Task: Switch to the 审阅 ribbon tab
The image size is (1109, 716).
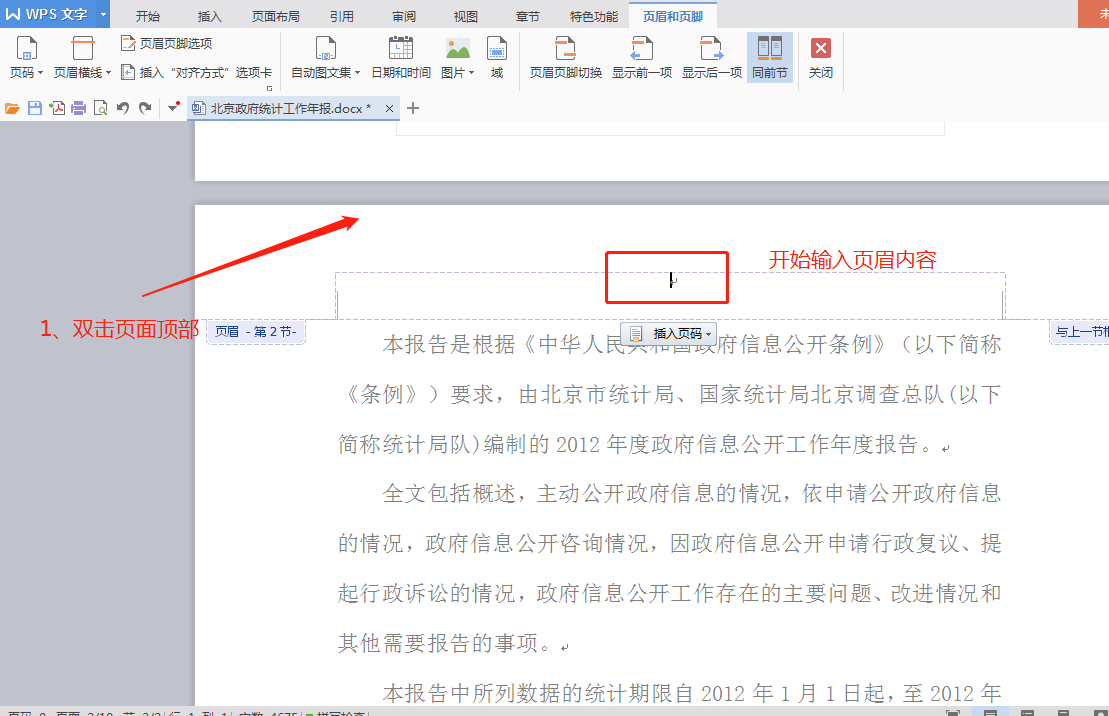Action: pos(404,16)
